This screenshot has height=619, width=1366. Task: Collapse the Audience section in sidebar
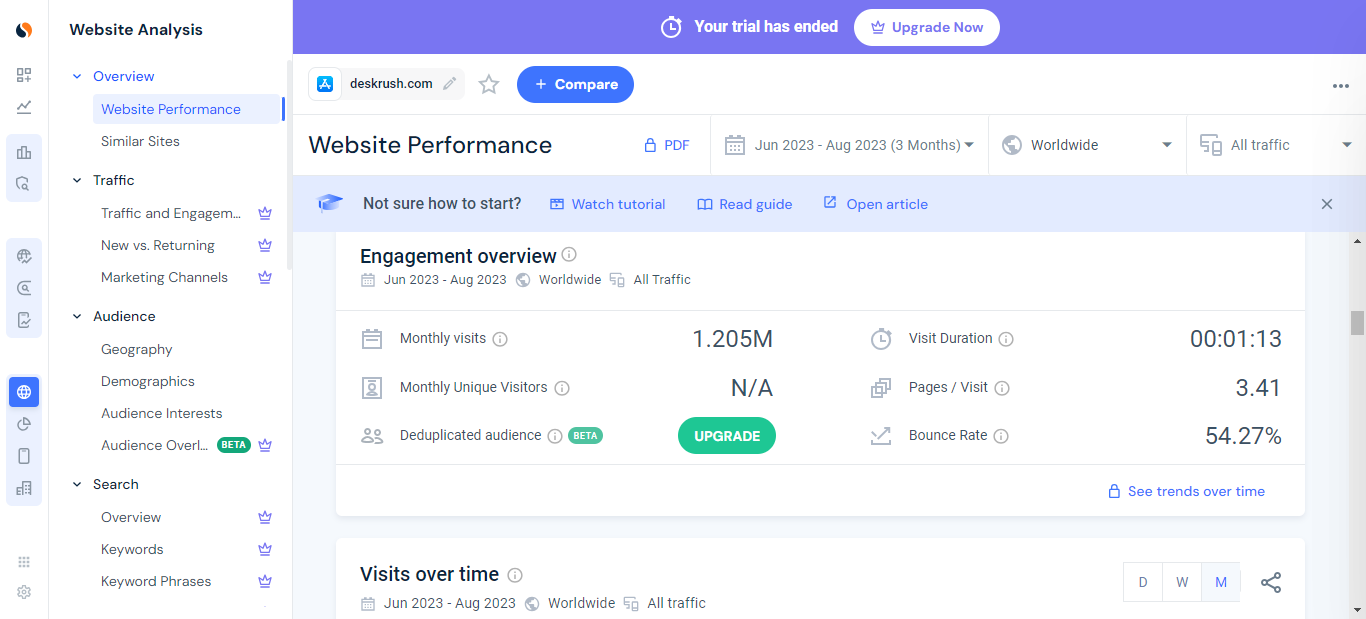[x=77, y=316]
